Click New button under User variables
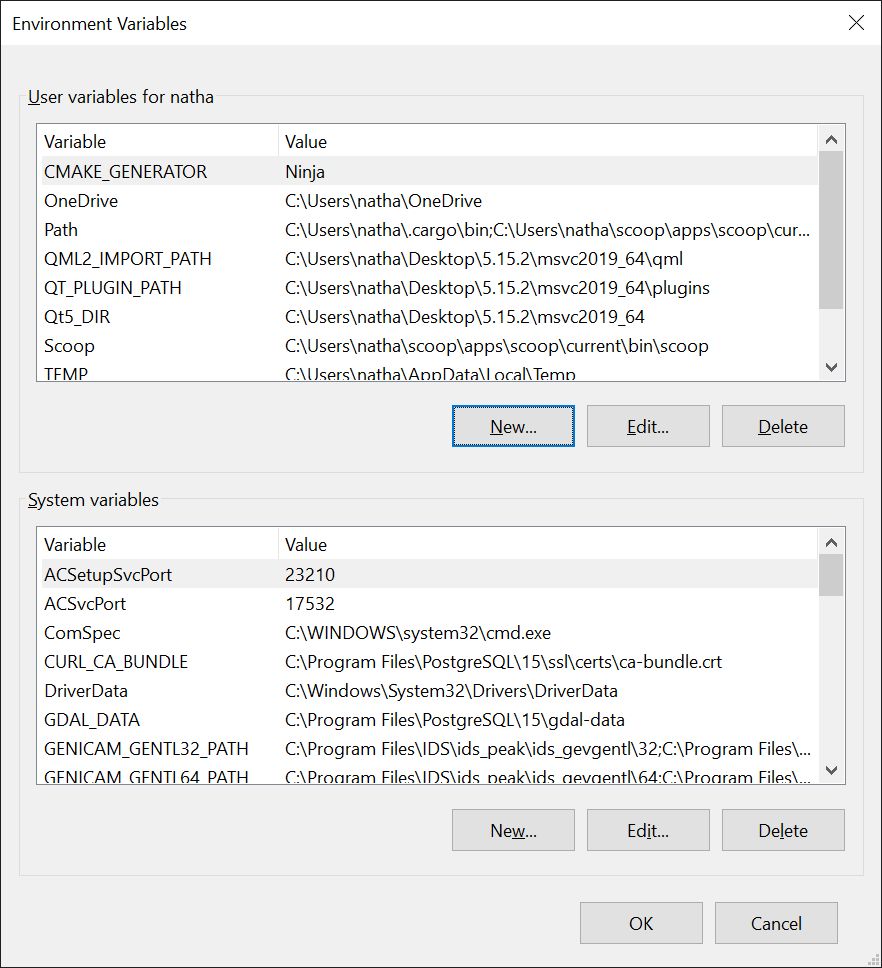882x968 pixels. click(513, 426)
